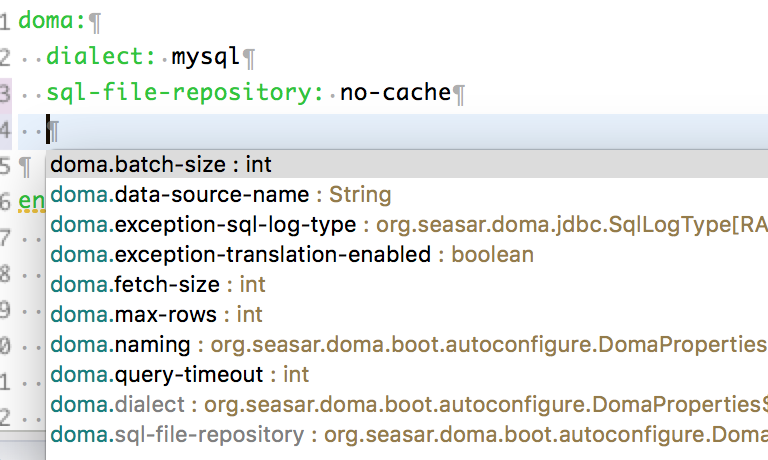The height and width of the screenshot is (460, 768).
Task: Click empty area of highlighted line 4
Action: click(400, 129)
